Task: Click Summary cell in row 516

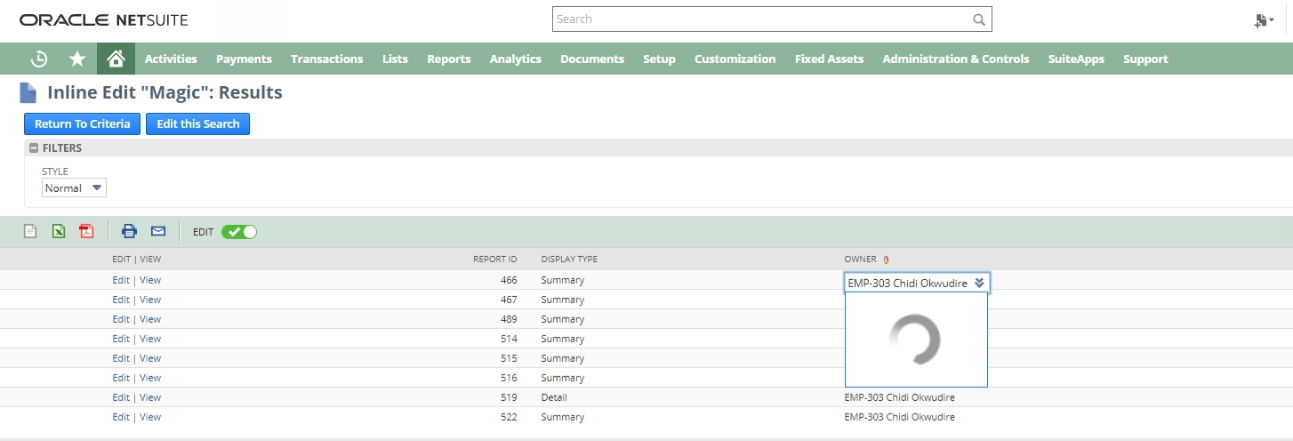Action: 563,378
